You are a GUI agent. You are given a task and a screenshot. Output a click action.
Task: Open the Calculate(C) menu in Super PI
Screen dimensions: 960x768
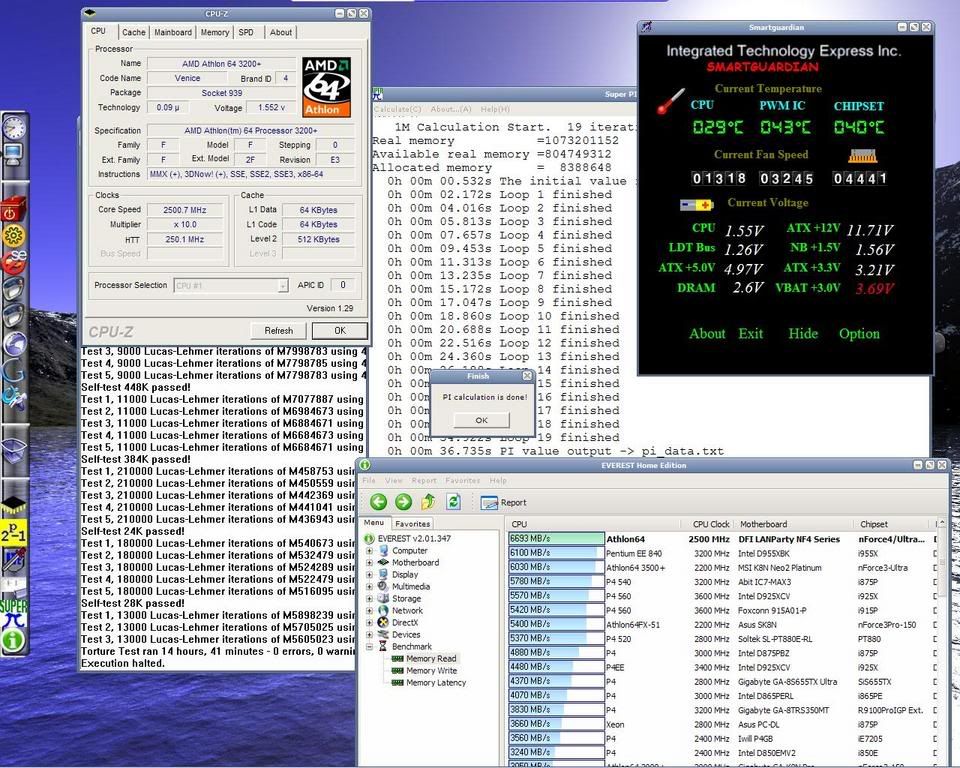[x=397, y=109]
